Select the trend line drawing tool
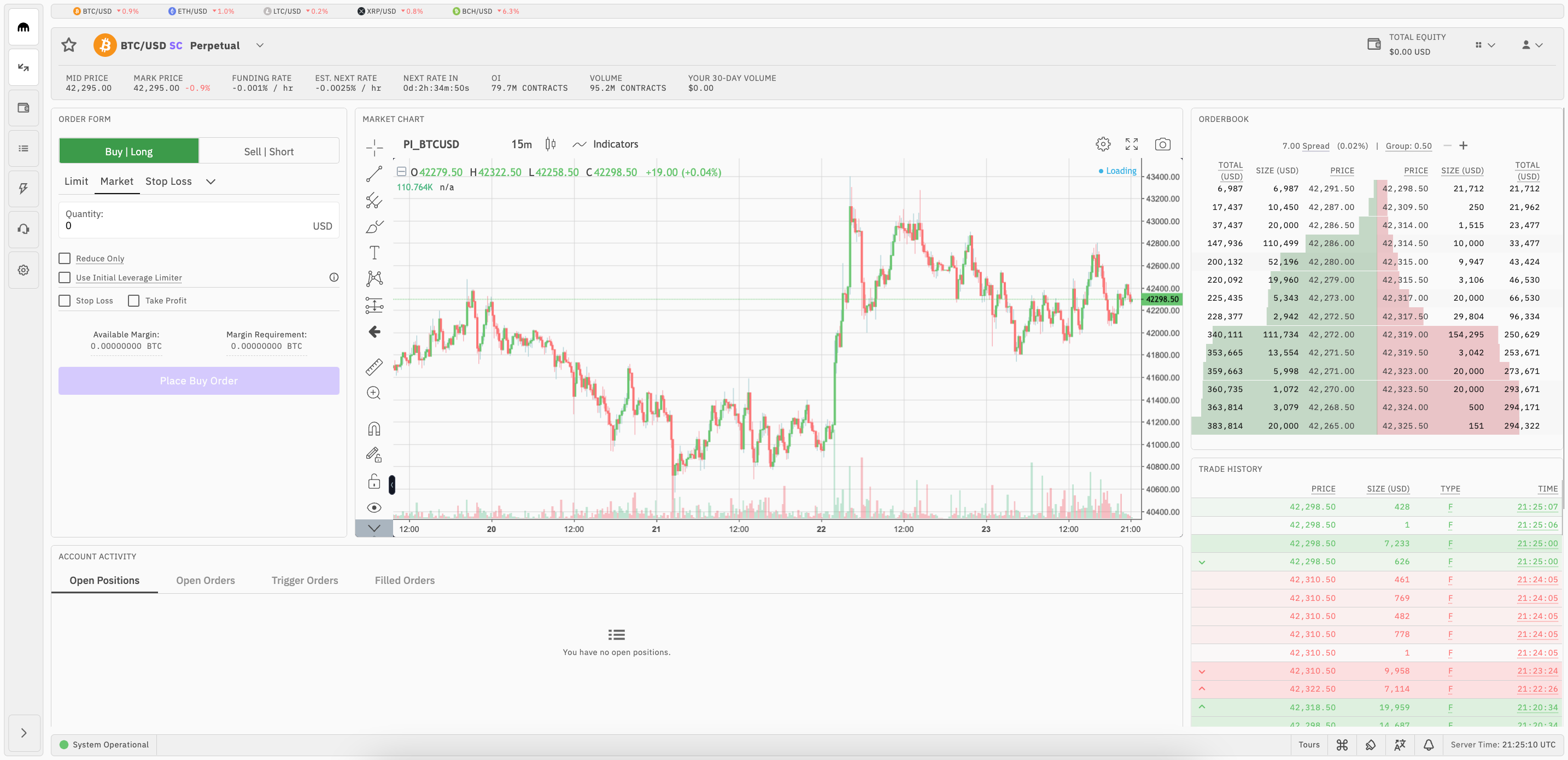Viewport: 1568px width, 760px height. click(x=375, y=173)
